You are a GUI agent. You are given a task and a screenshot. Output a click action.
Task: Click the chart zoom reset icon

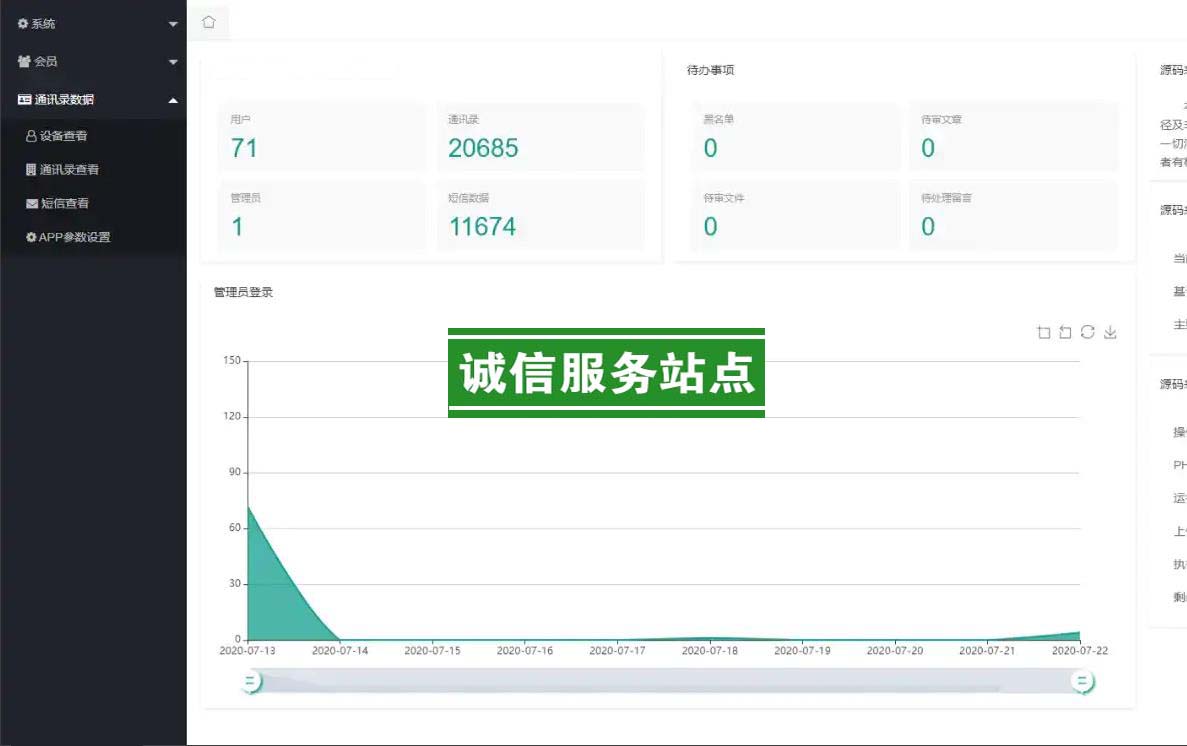coord(1065,333)
